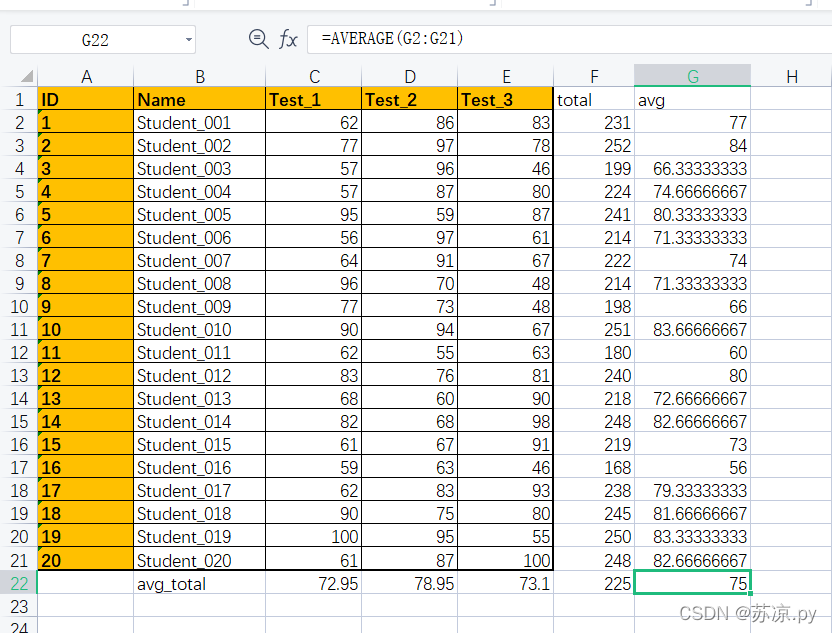Select cell Student_017
Image resolution: width=832 pixels, height=633 pixels.
tap(200, 491)
